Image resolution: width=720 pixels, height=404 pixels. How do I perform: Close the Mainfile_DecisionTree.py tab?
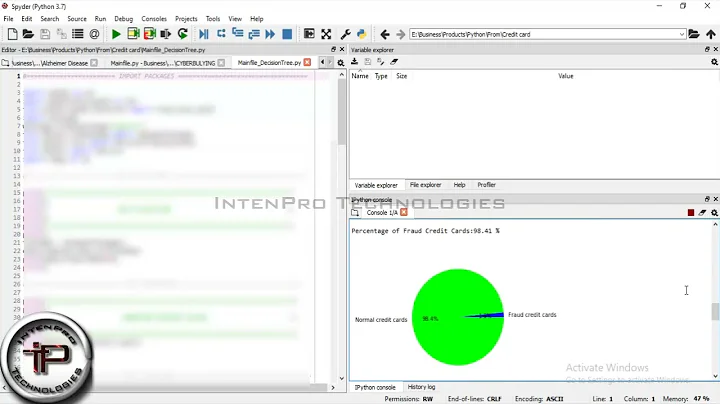[x=307, y=62]
